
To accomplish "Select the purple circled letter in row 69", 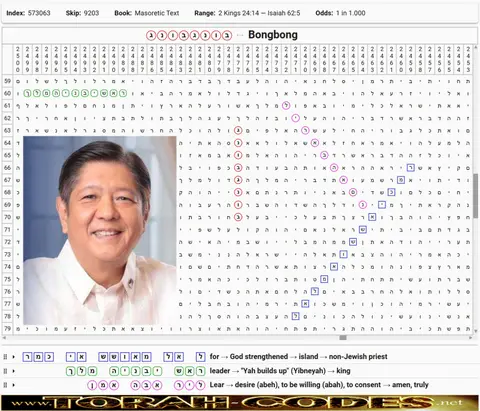I will [x=363, y=205].
